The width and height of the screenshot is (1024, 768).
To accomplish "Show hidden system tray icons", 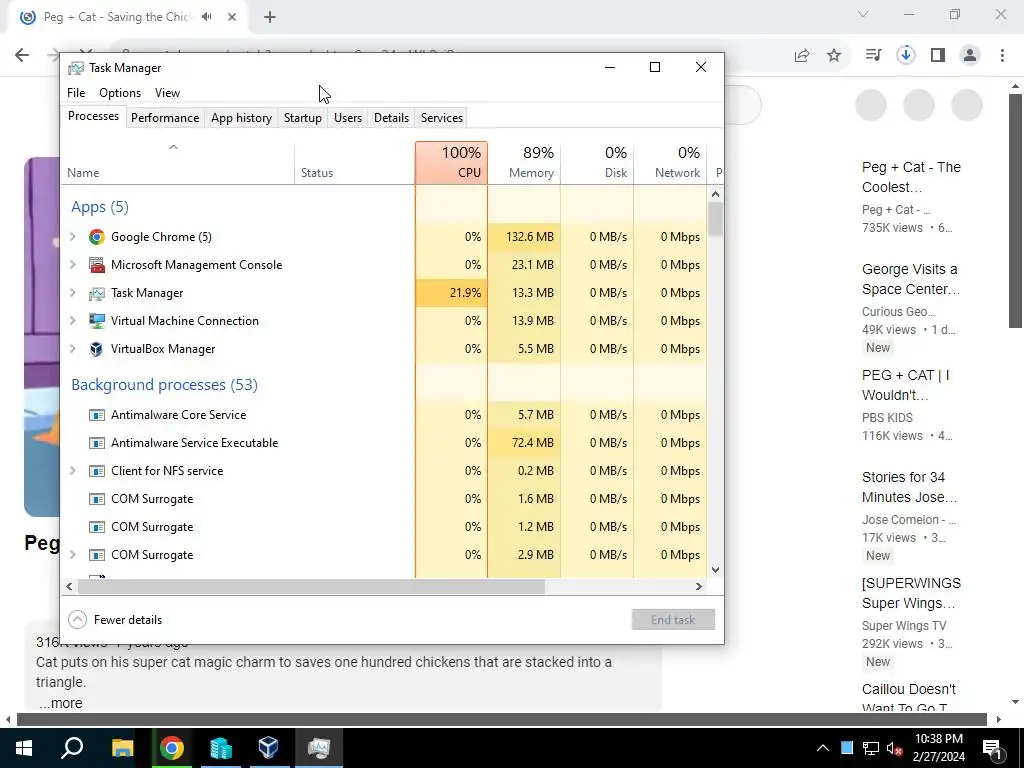I will click(823, 748).
